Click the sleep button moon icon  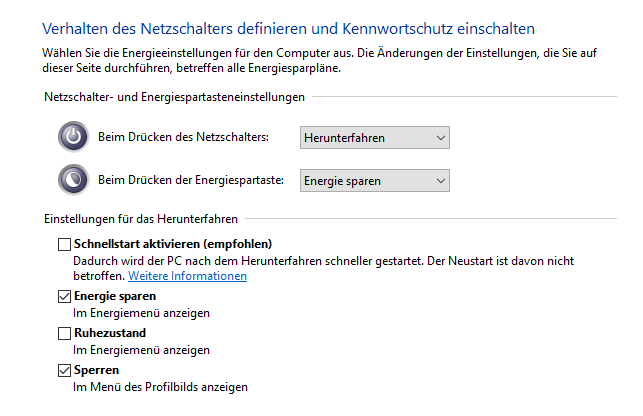tap(73, 180)
